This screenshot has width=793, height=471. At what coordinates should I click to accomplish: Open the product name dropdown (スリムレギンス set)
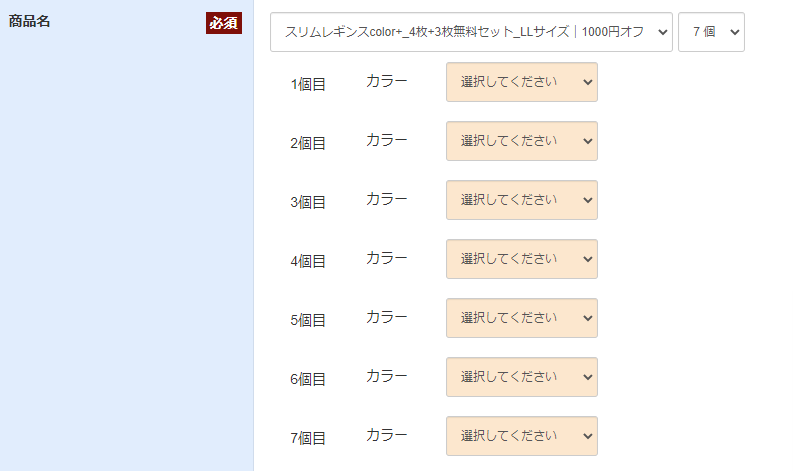[471, 32]
